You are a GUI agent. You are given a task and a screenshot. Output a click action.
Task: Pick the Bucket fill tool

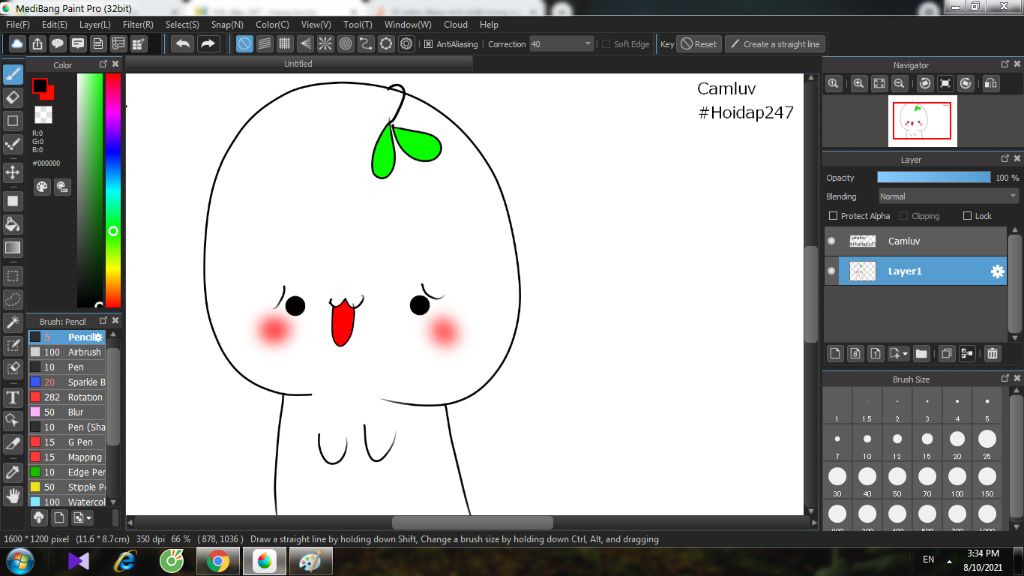pyautogui.click(x=13, y=225)
